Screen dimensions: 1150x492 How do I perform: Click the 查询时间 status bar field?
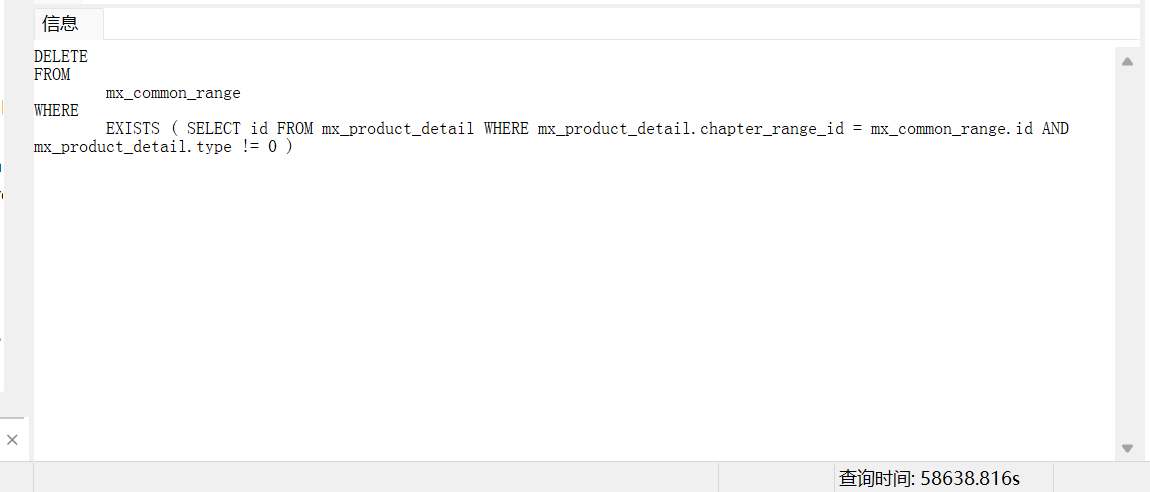(x=928, y=478)
